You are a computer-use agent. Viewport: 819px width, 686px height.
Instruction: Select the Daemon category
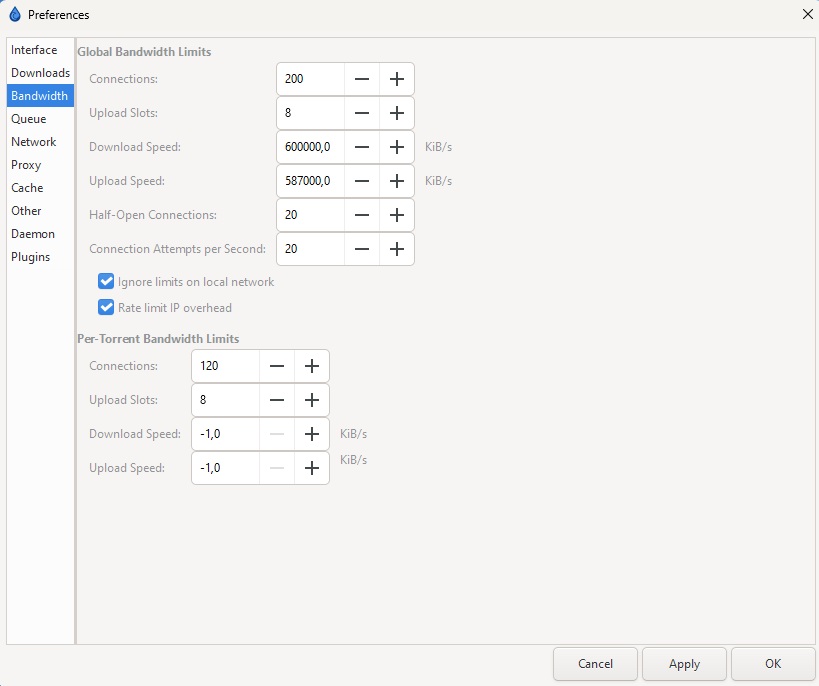click(40, 234)
